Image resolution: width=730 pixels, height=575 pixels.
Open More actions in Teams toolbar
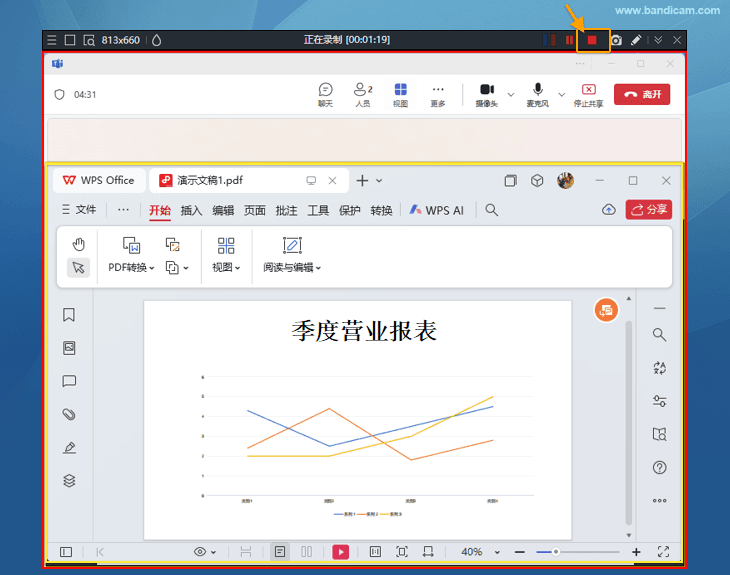pos(438,95)
